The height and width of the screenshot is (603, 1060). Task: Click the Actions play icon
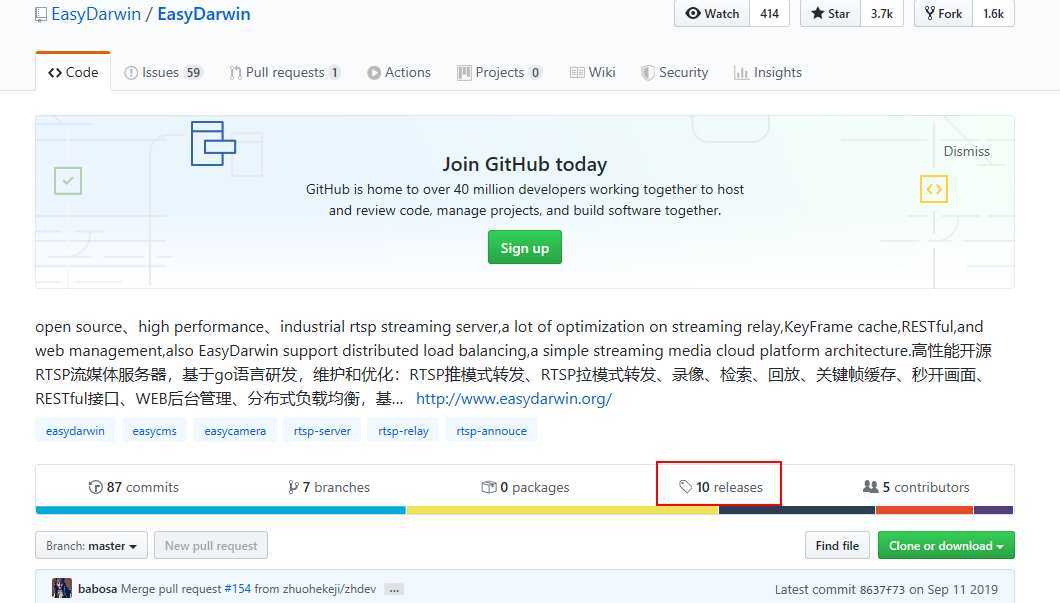374,73
